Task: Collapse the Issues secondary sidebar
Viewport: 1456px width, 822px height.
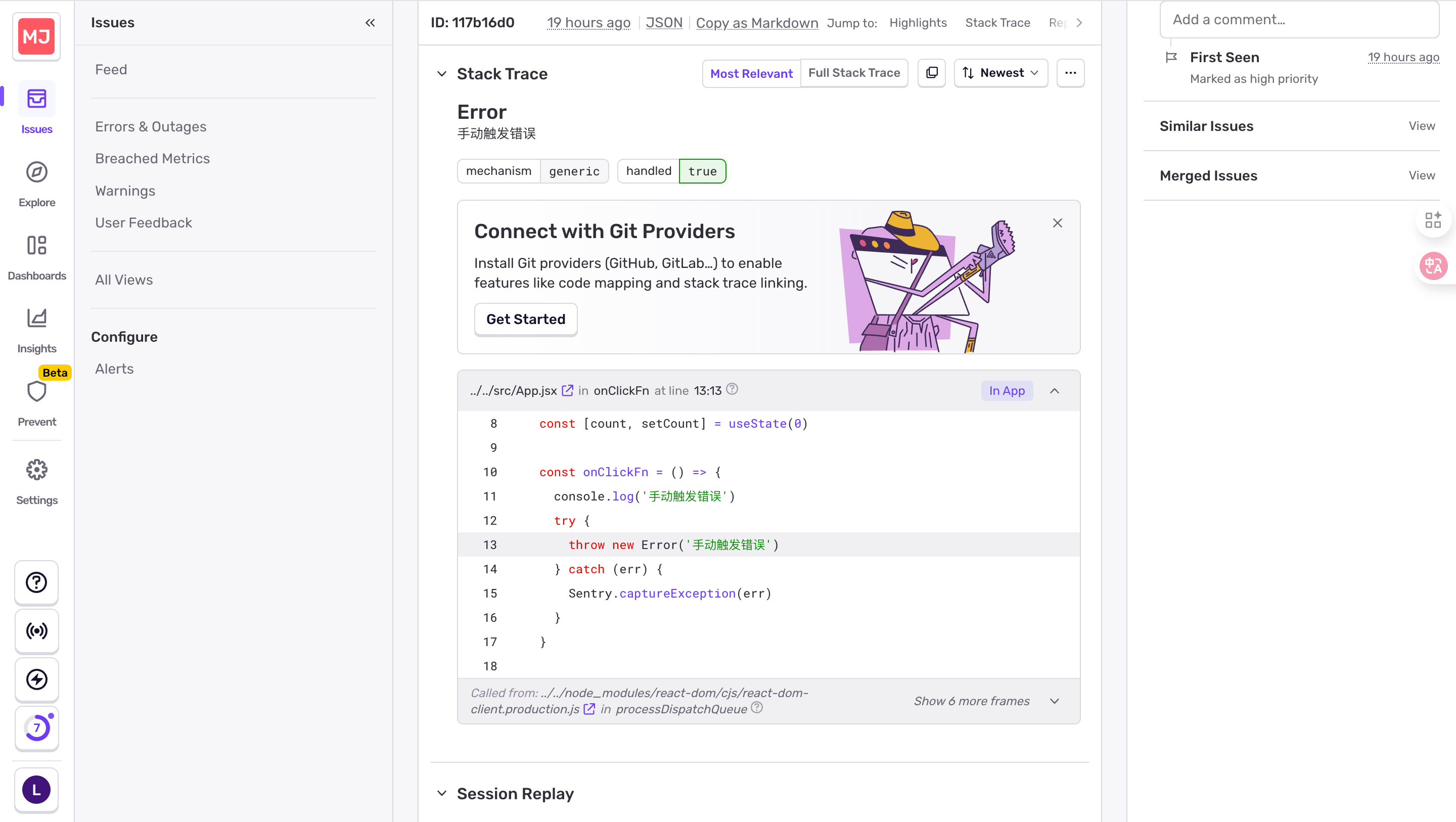Action: [x=370, y=23]
